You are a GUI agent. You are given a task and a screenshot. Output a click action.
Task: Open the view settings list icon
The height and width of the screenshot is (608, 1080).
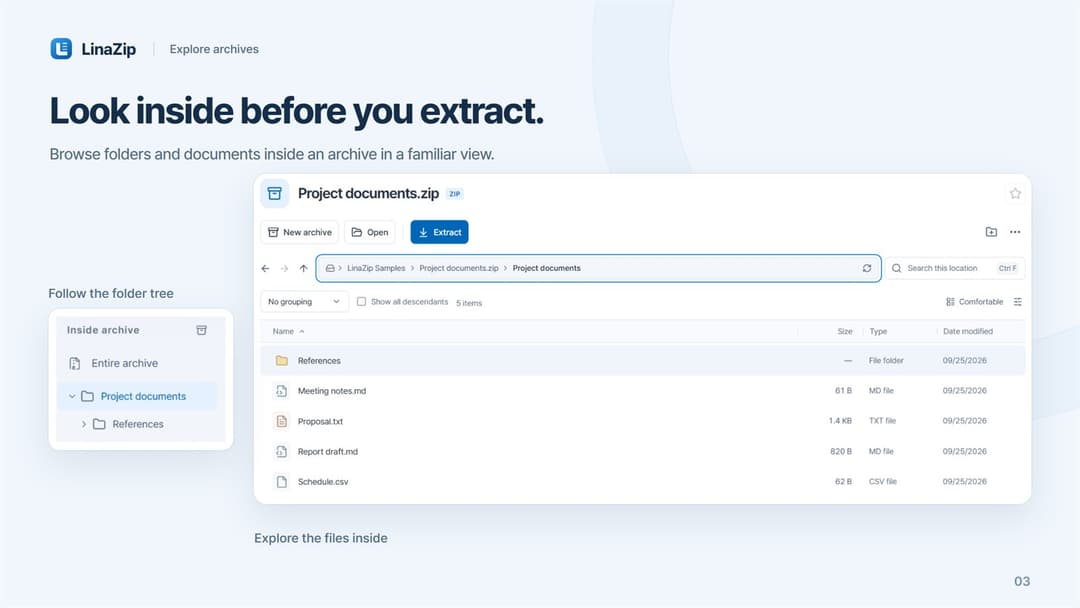pyautogui.click(x=1017, y=302)
